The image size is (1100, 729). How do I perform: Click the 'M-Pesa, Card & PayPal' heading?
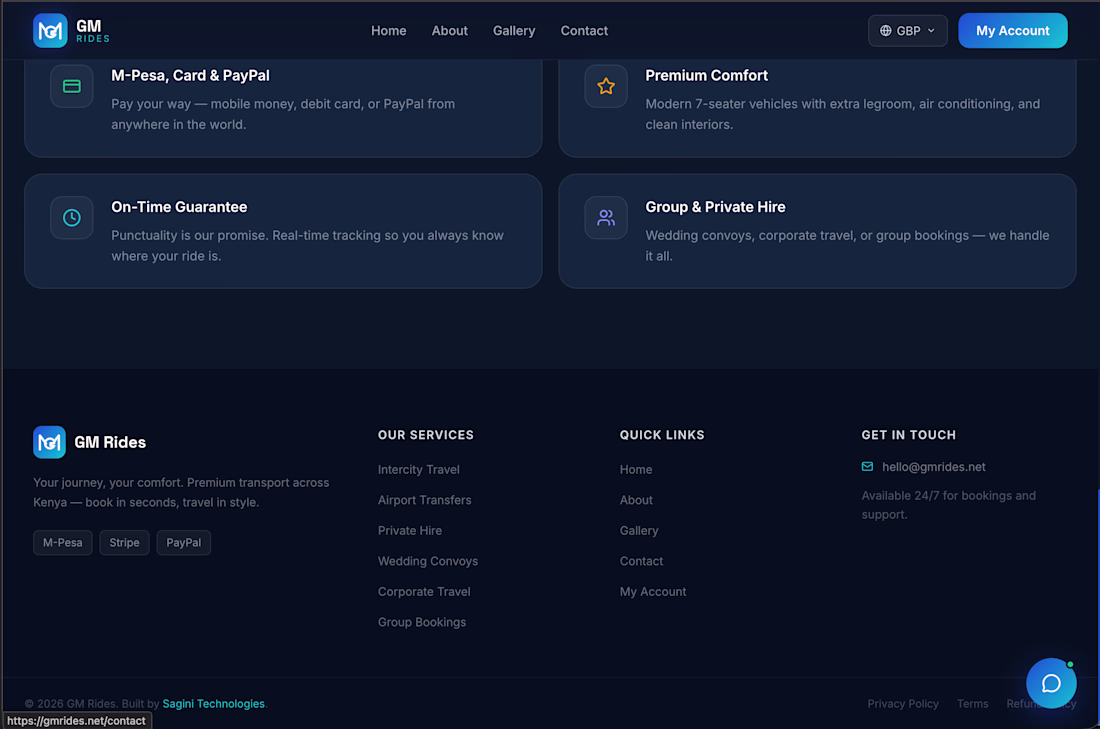click(190, 76)
